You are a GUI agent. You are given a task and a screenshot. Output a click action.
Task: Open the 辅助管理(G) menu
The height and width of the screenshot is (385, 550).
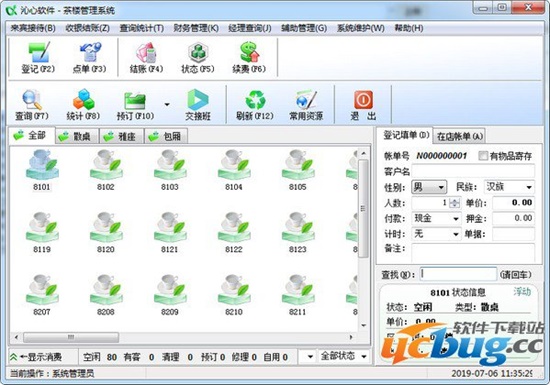tap(304, 28)
